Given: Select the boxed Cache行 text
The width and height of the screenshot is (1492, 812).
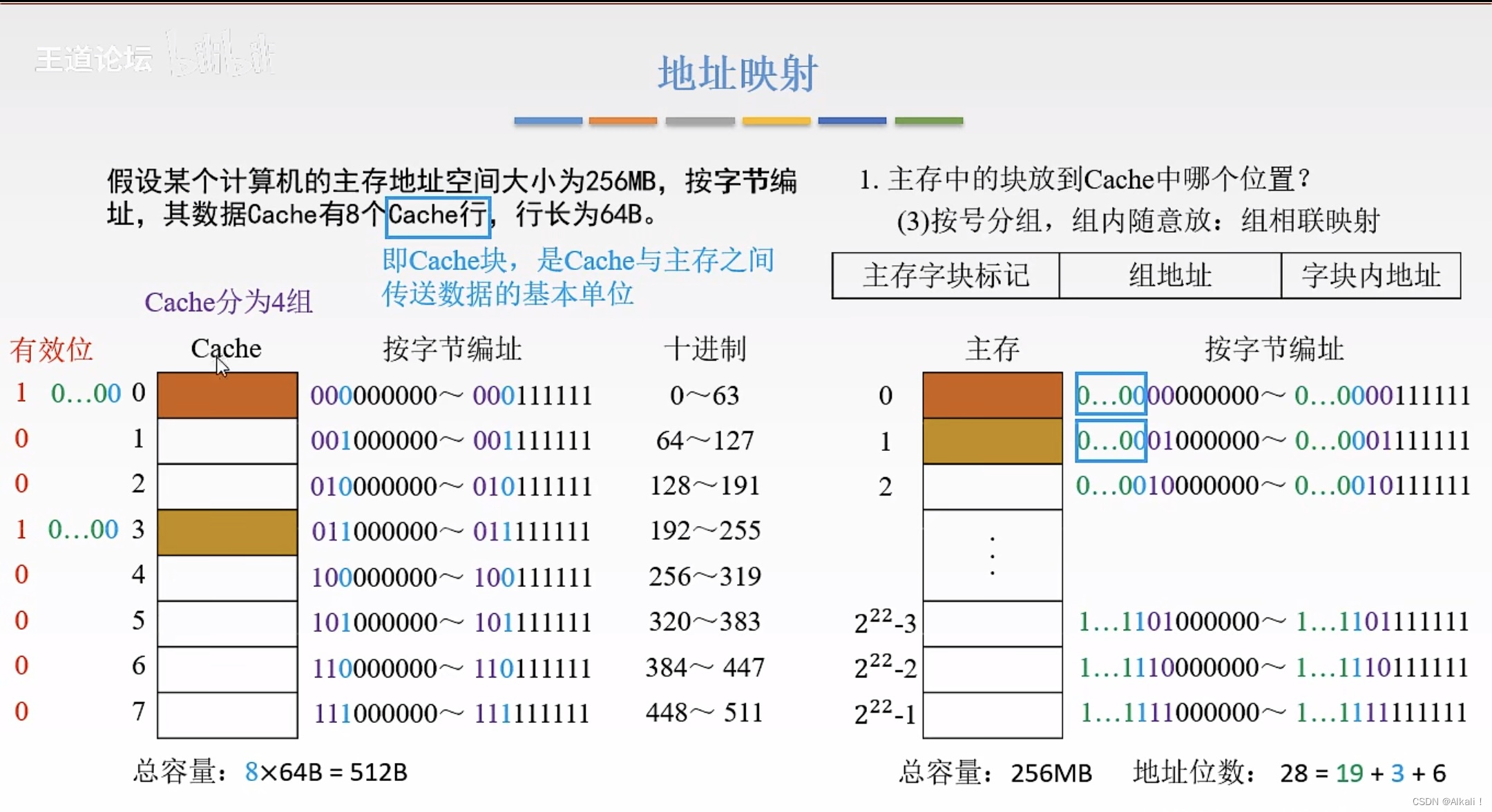Looking at the screenshot, I should point(438,216).
